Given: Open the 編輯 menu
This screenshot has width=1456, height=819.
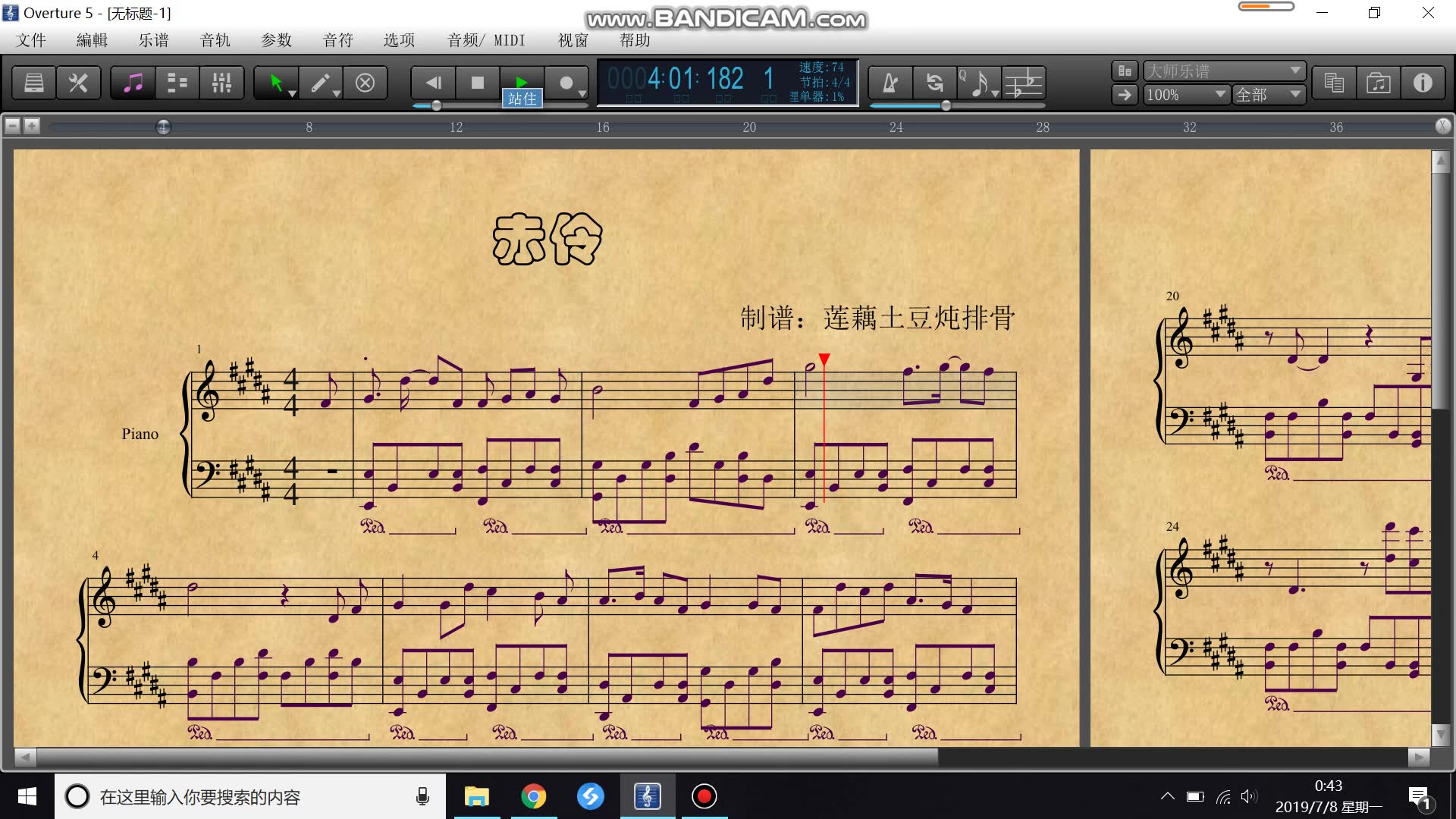Looking at the screenshot, I should 93,40.
